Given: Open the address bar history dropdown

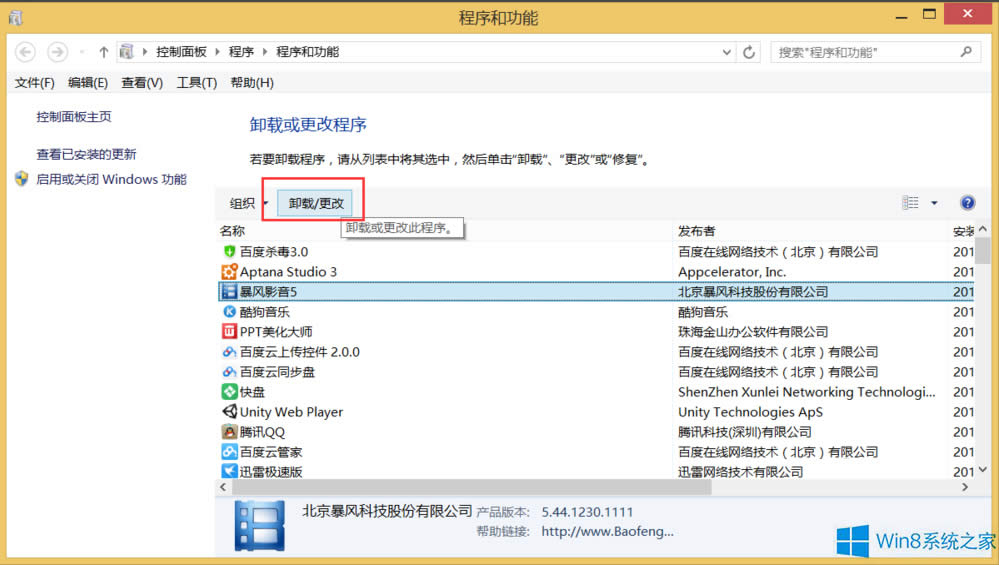Looking at the screenshot, I should 726,52.
